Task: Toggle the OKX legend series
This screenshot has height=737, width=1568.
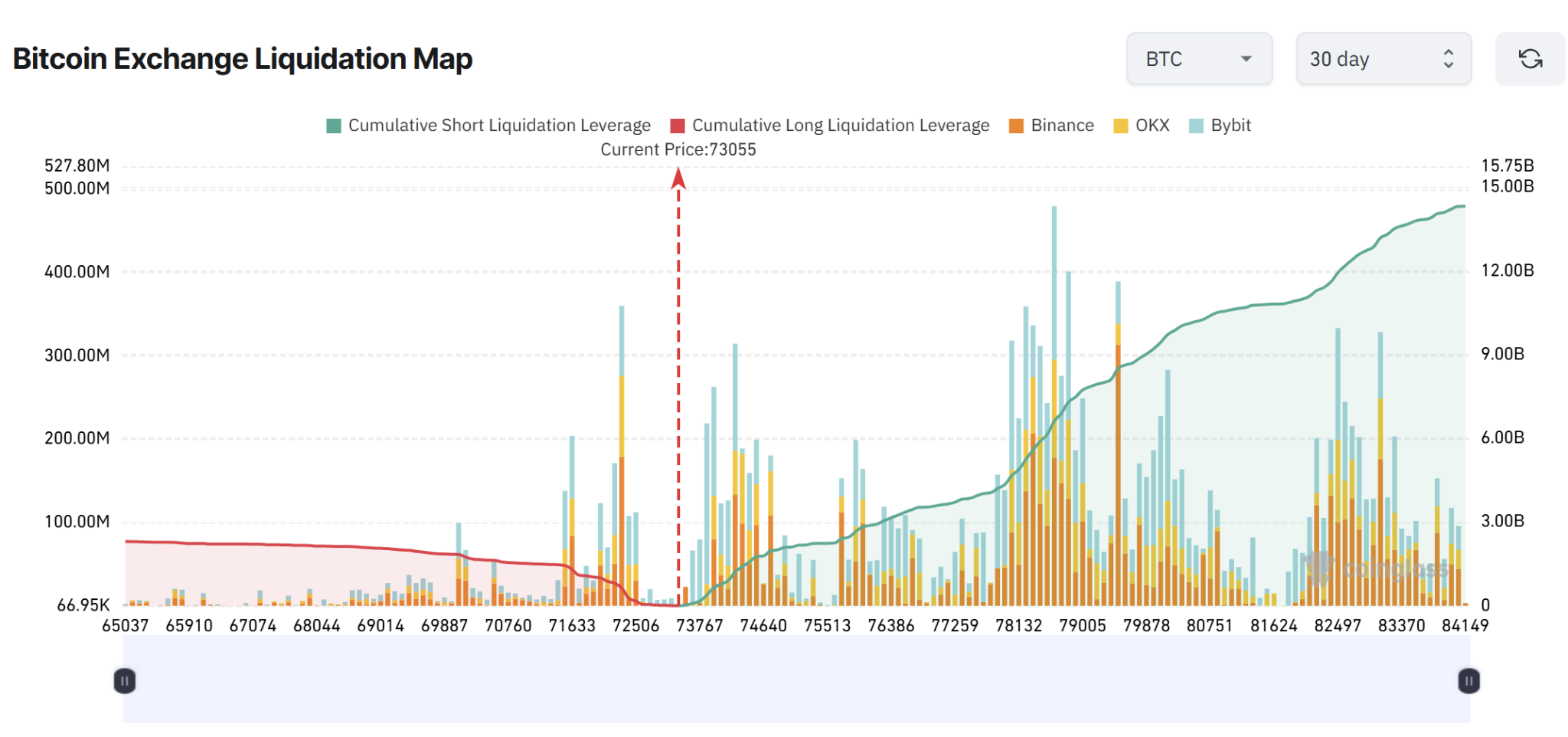Action: (x=1142, y=126)
